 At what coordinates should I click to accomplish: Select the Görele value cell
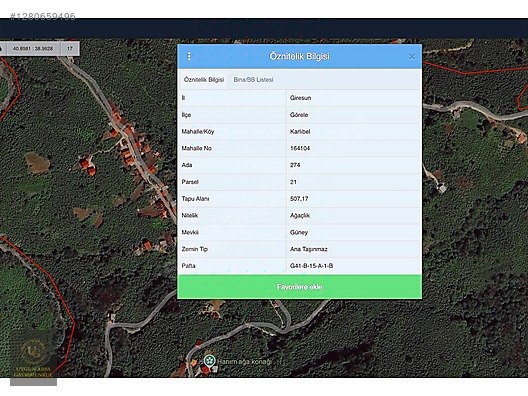(354, 115)
